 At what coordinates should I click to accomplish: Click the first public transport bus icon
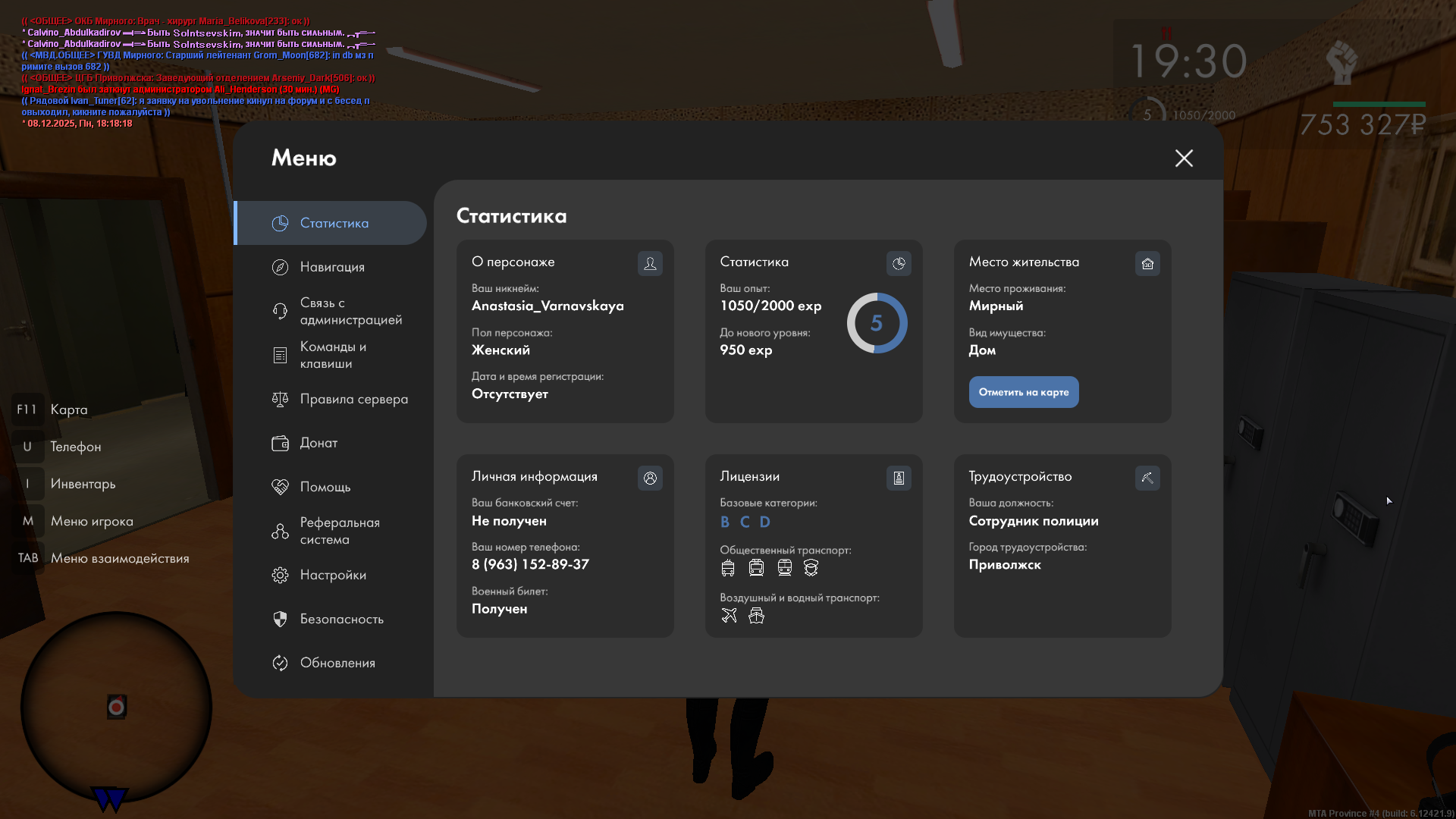point(728,567)
